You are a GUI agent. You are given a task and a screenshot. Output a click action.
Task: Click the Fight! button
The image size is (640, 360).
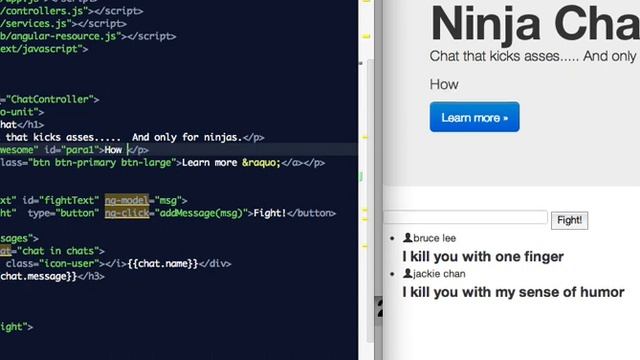coord(569,220)
